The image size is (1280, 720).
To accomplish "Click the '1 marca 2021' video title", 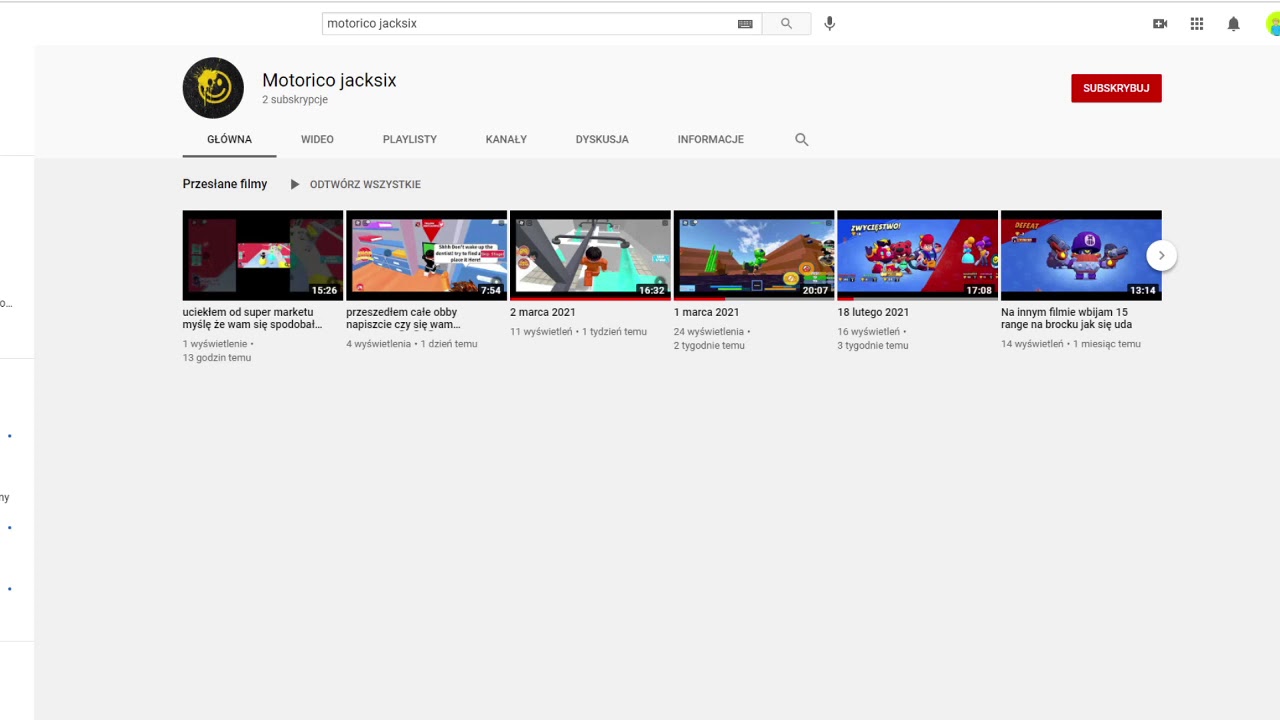I will point(707,312).
